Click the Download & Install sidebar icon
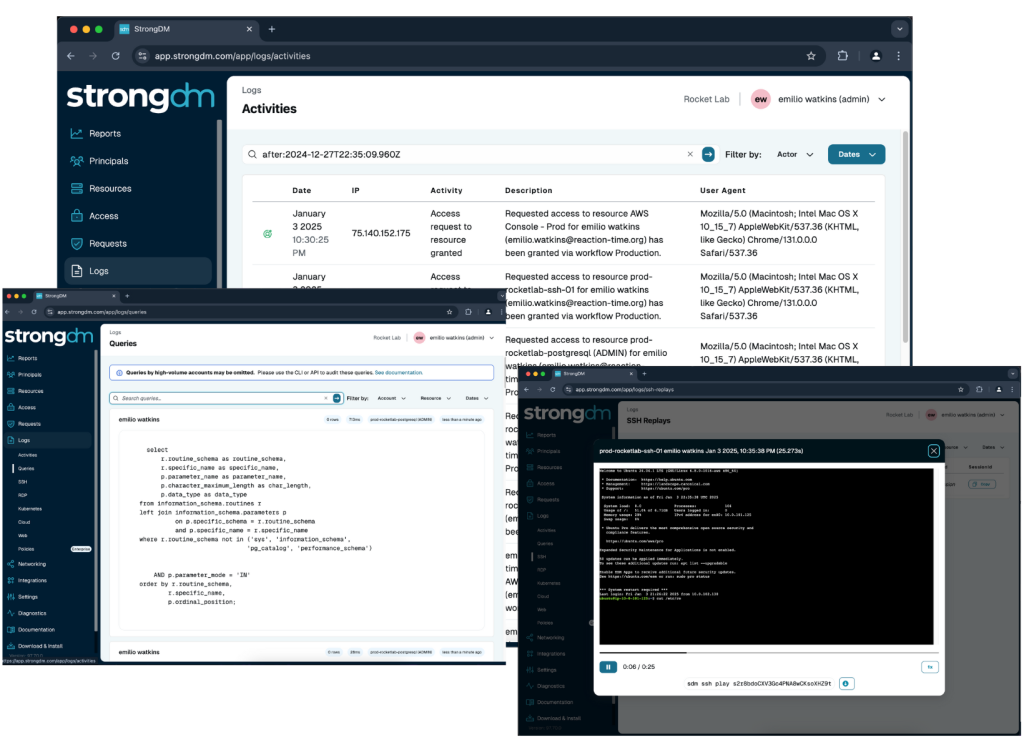 pyautogui.click(x=9, y=645)
